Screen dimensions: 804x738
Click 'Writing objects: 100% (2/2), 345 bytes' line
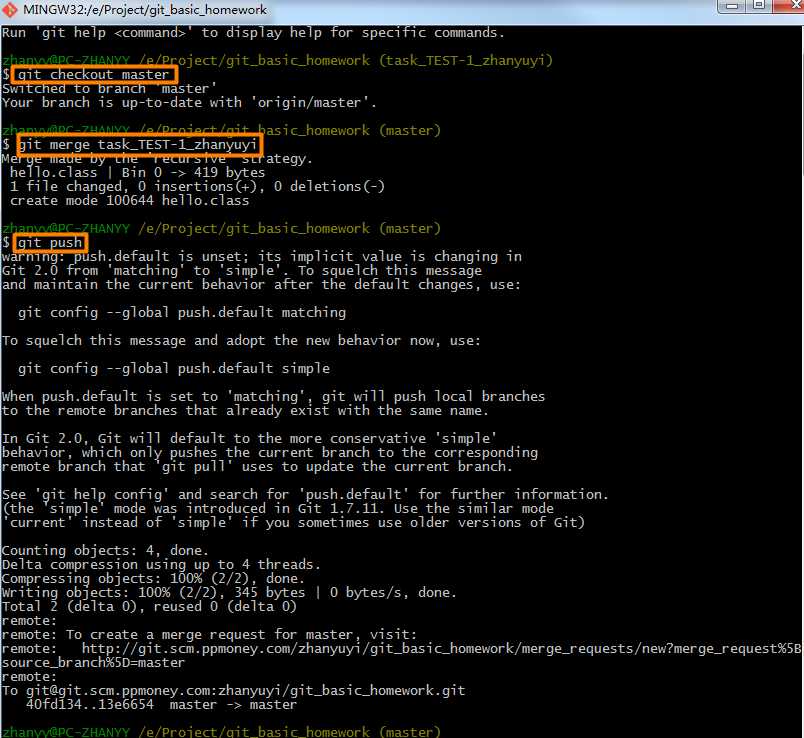229,592
